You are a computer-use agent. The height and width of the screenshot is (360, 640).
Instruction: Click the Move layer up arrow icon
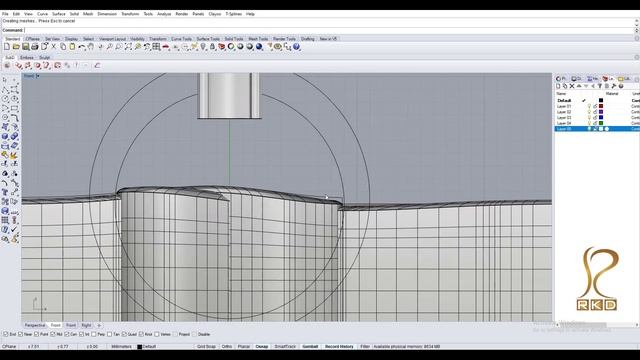click(x=579, y=86)
